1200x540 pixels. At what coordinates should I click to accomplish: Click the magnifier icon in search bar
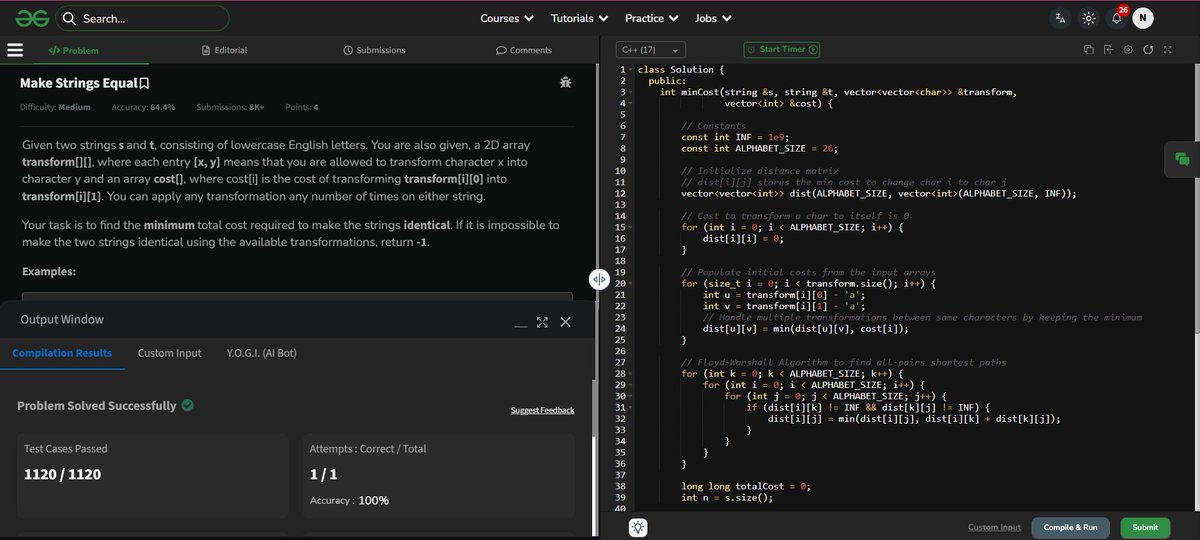tap(70, 18)
